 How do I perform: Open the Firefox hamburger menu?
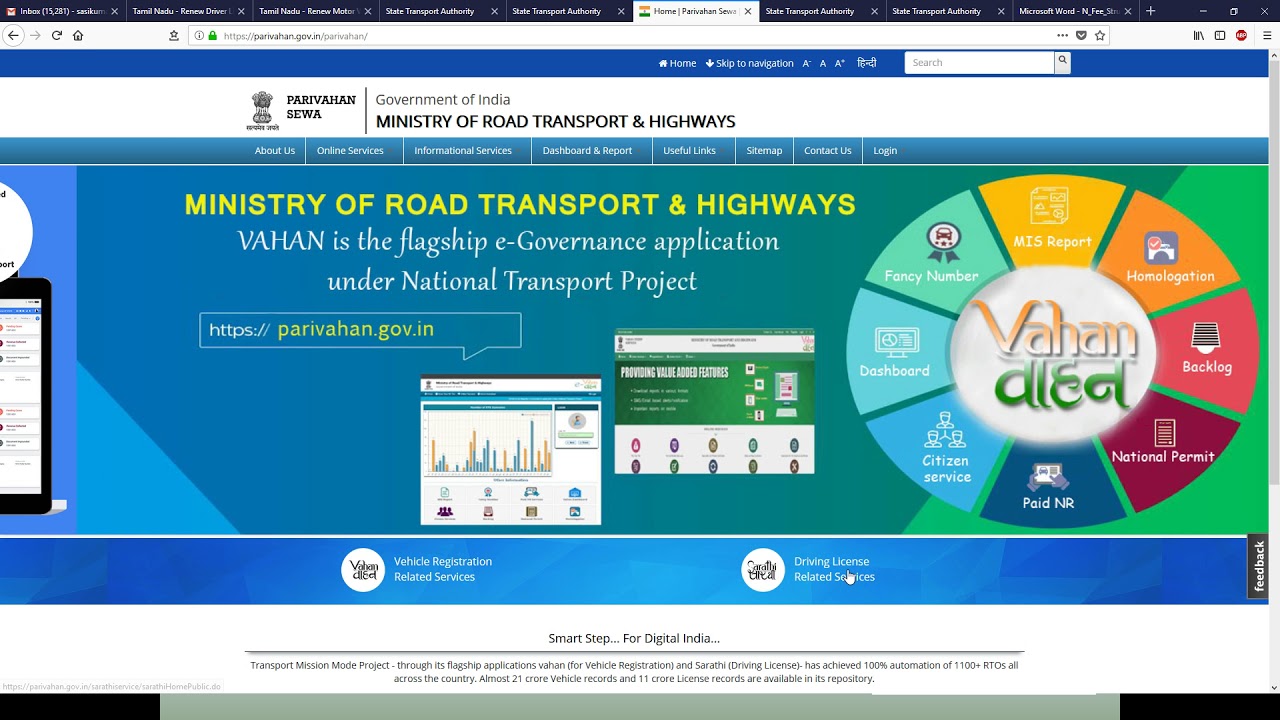pyautogui.click(x=1266, y=35)
